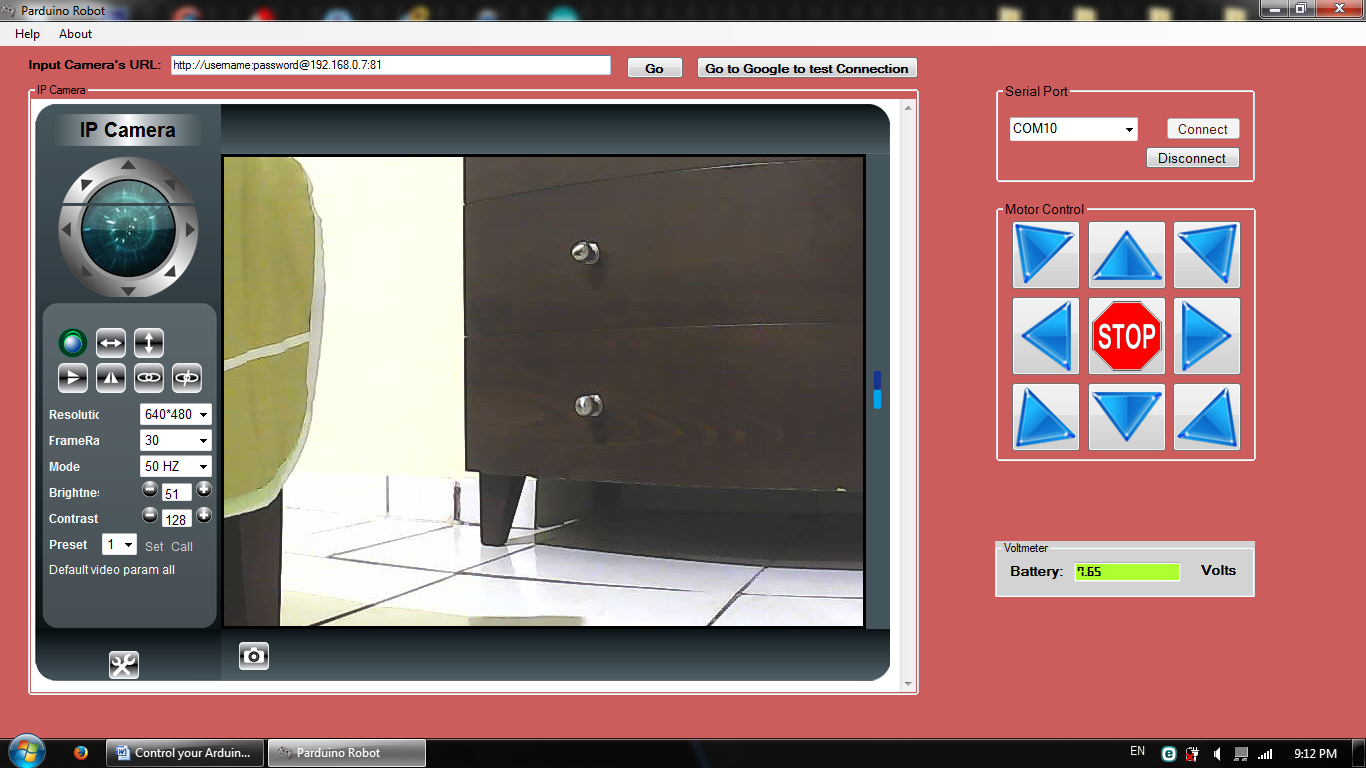The image size is (1366, 768).
Task: Click inside the camera URL input field
Action: pyautogui.click(x=390, y=65)
